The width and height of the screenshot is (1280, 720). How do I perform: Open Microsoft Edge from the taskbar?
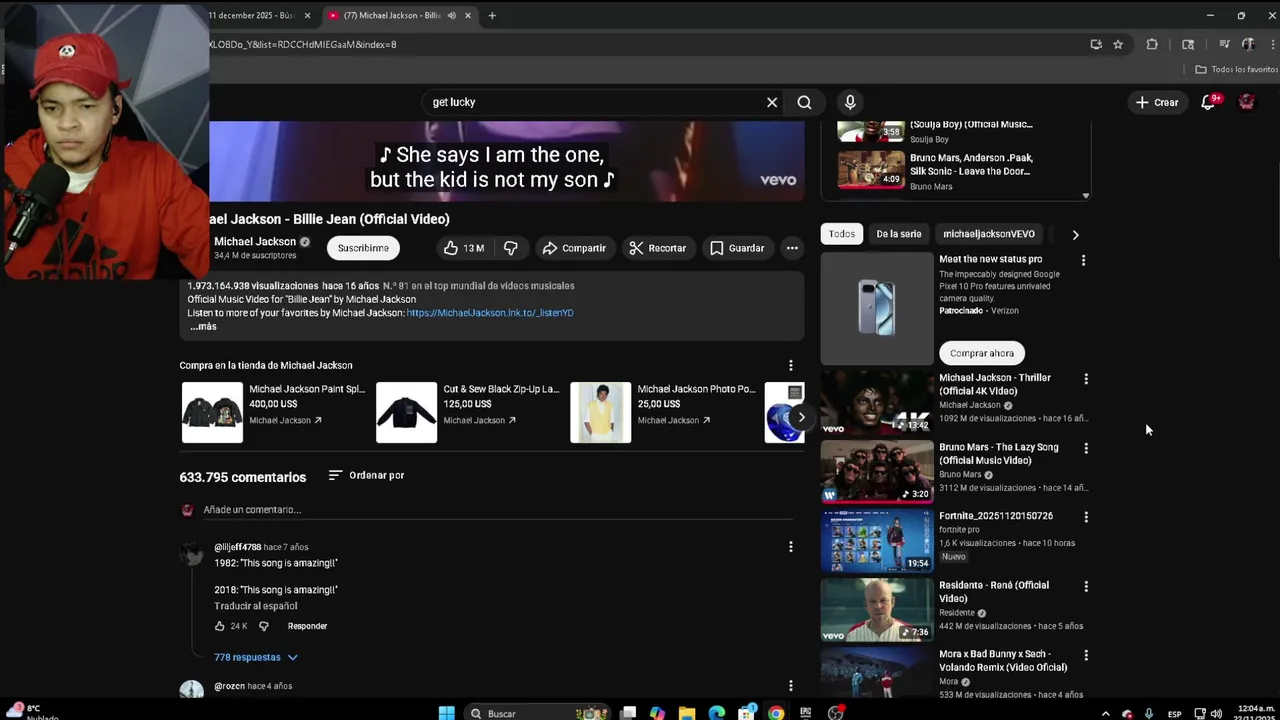(x=717, y=713)
